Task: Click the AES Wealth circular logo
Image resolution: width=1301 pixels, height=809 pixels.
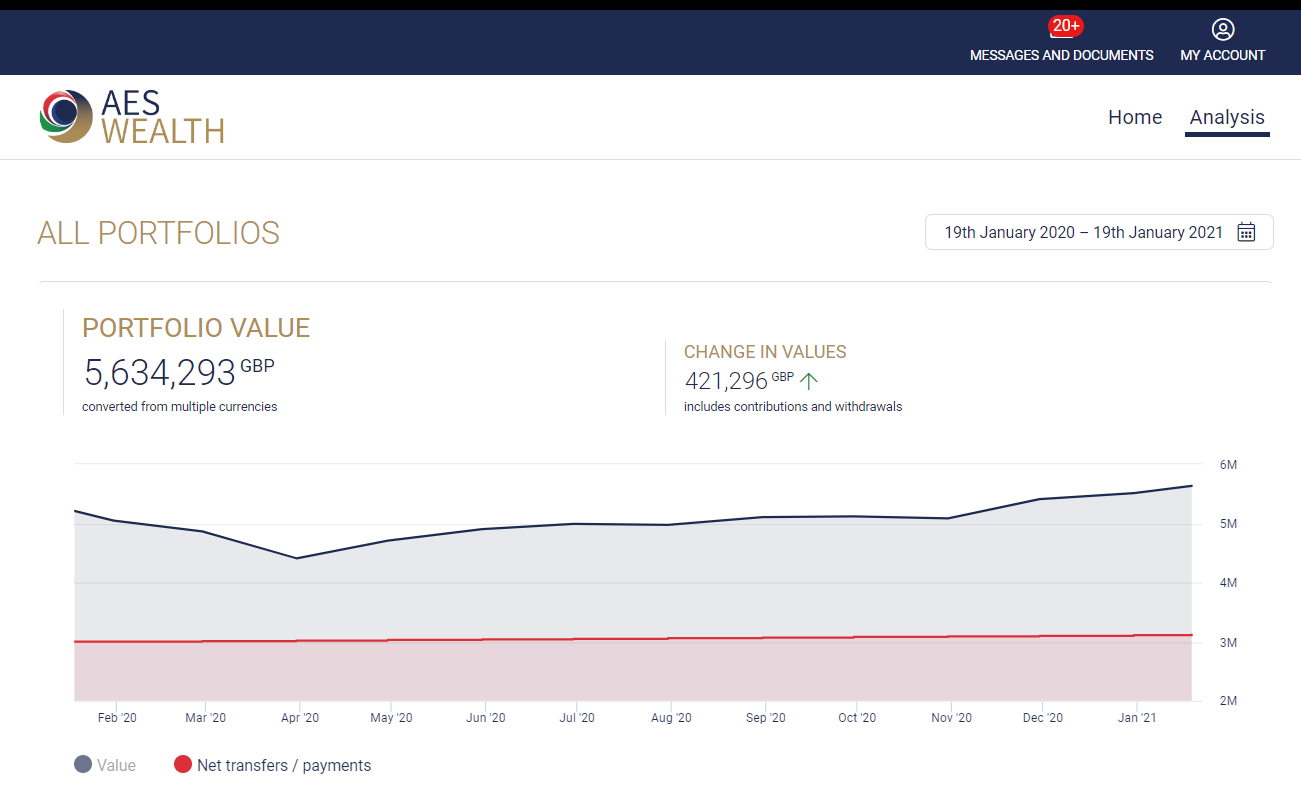Action: 65,116
